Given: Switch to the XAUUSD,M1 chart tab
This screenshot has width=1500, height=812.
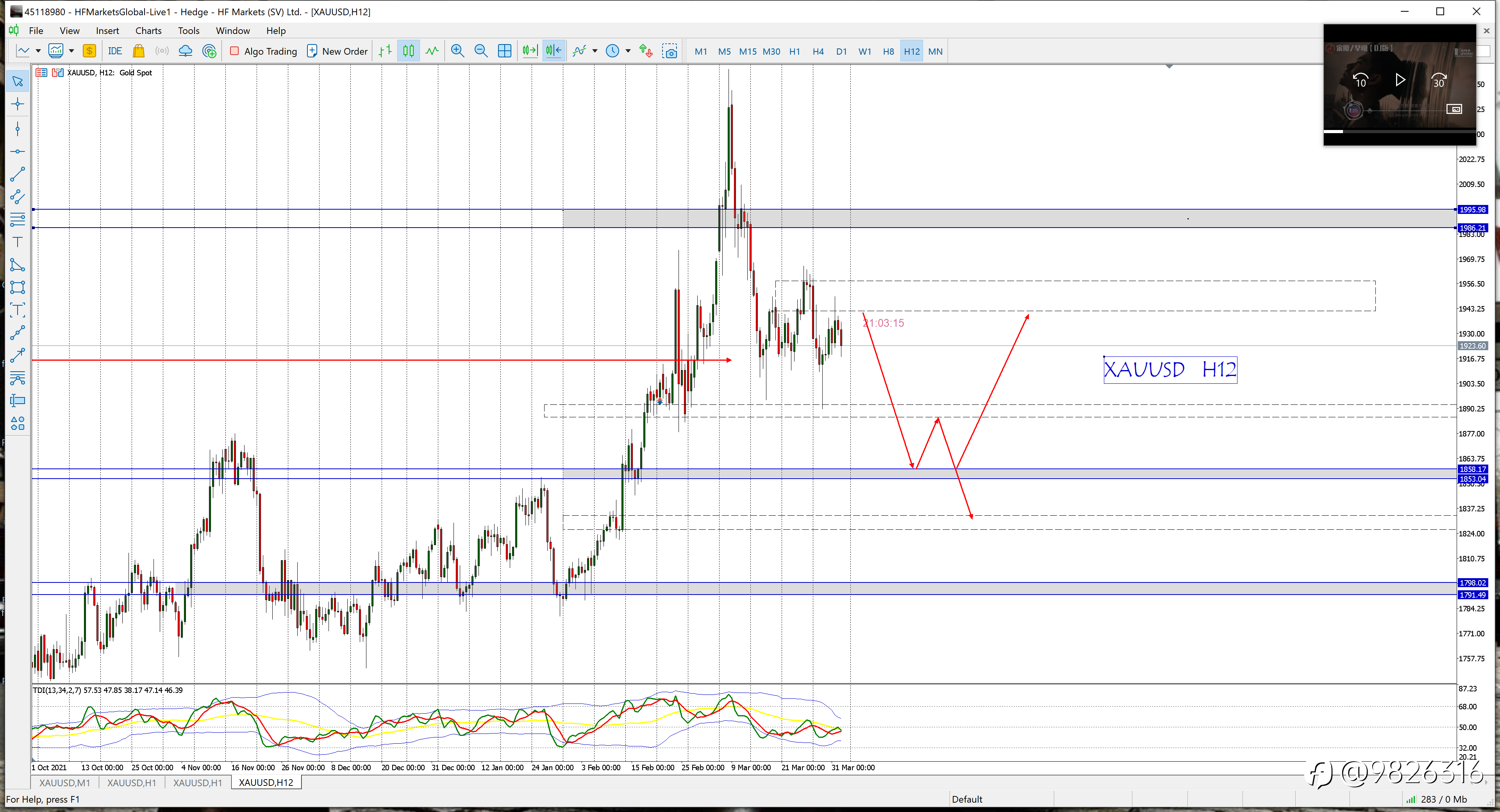Looking at the screenshot, I should point(64,782).
